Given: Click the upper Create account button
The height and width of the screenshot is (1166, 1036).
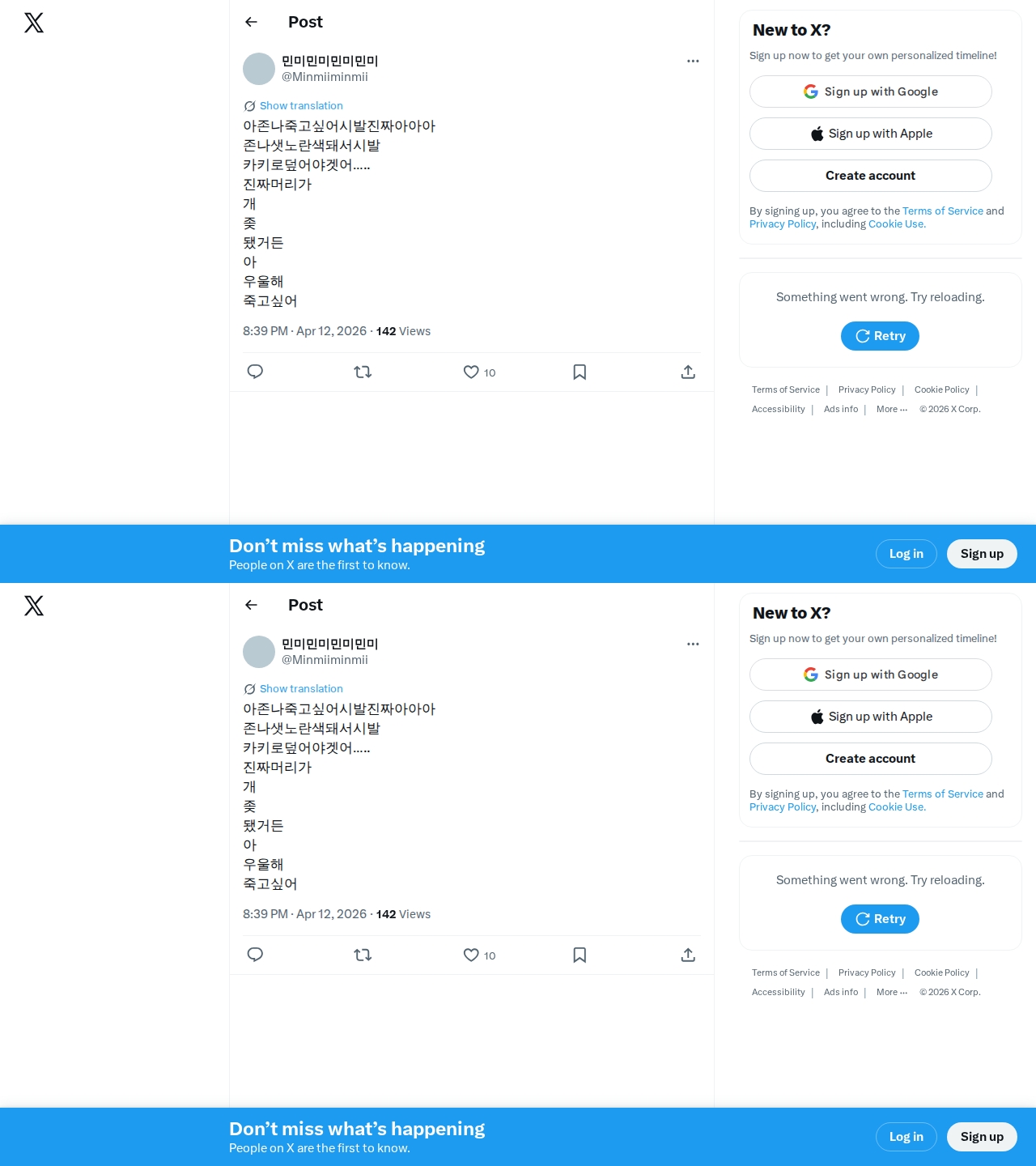Looking at the screenshot, I should coord(871,176).
